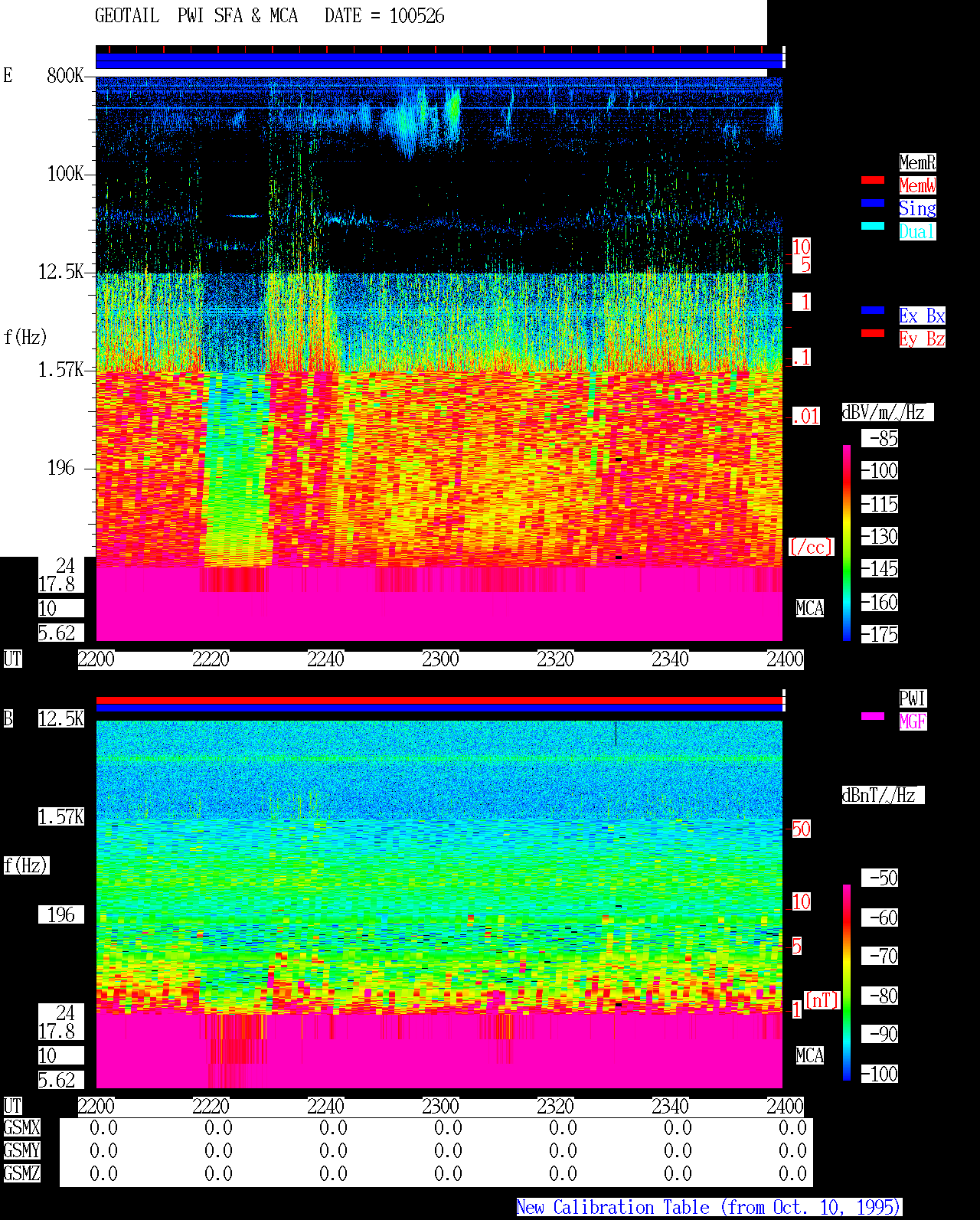The width and height of the screenshot is (980, 1220).
Task: Click the PWI legend label
Action: point(913,698)
